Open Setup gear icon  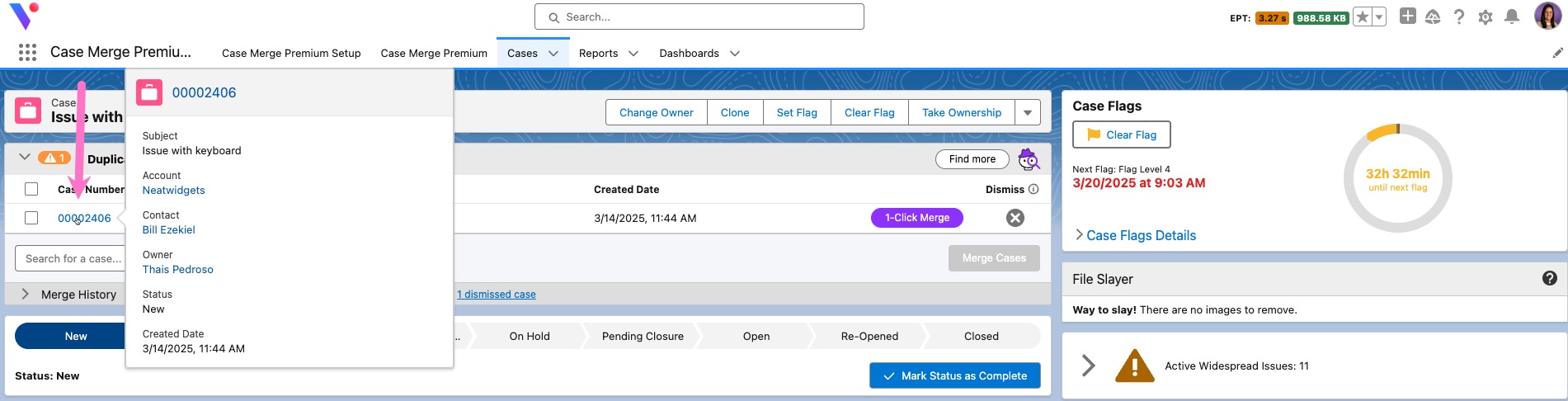coord(1486,17)
